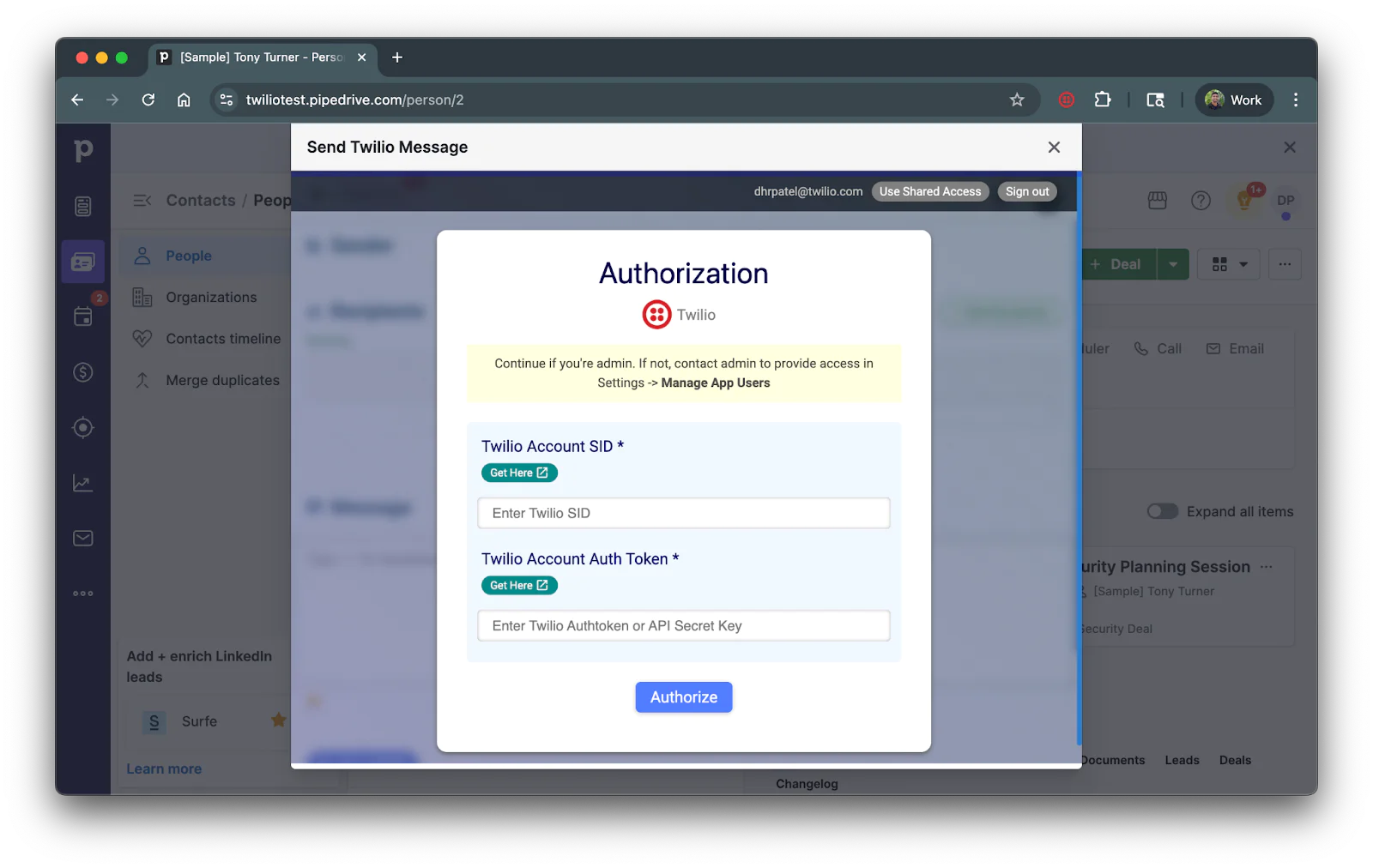The height and width of the screenshot is (868, 1373).
Task: Click Get Here under Twilio Account SID
Action: (x=519, y=473)
